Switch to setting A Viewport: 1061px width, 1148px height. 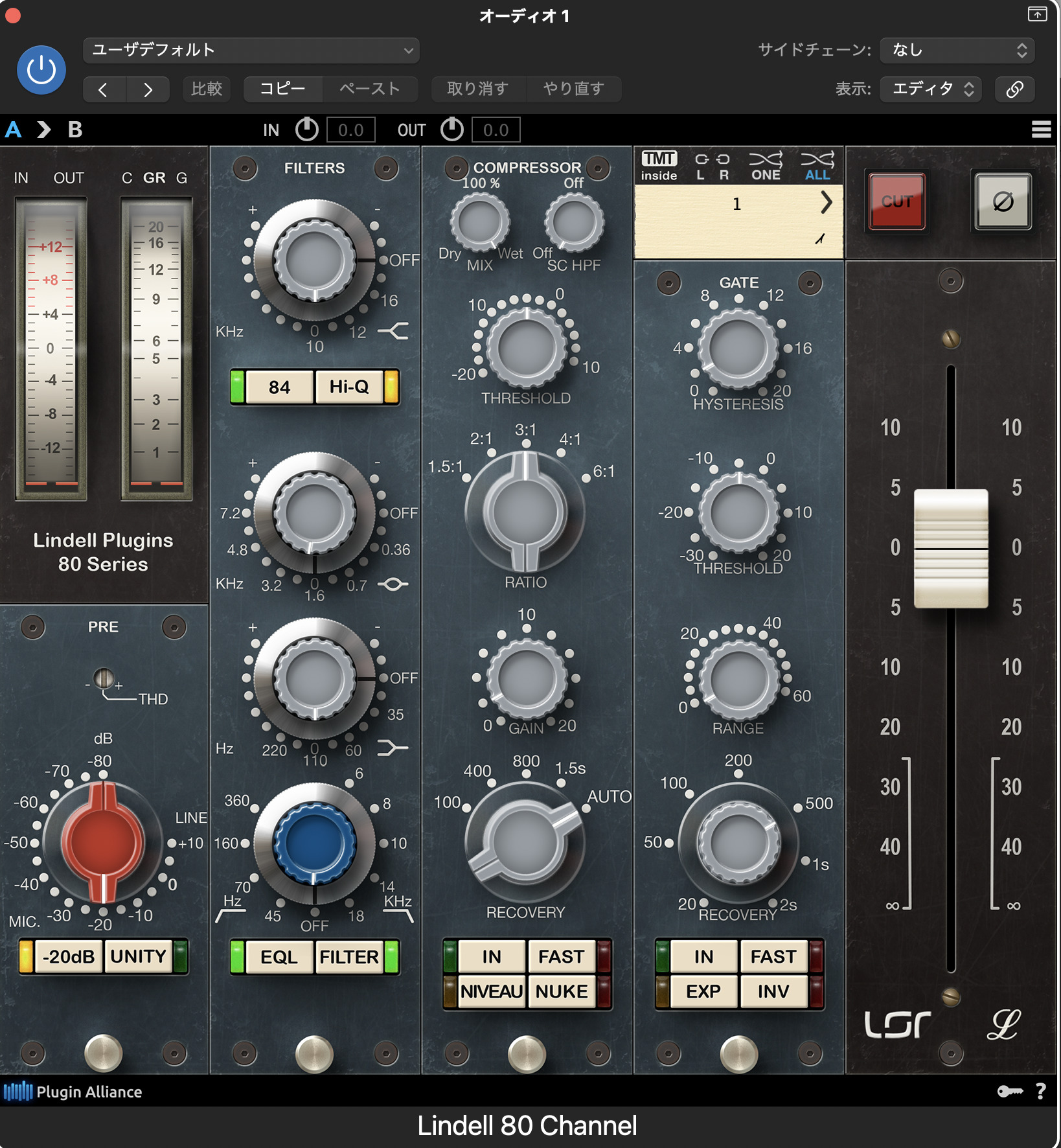14,130
